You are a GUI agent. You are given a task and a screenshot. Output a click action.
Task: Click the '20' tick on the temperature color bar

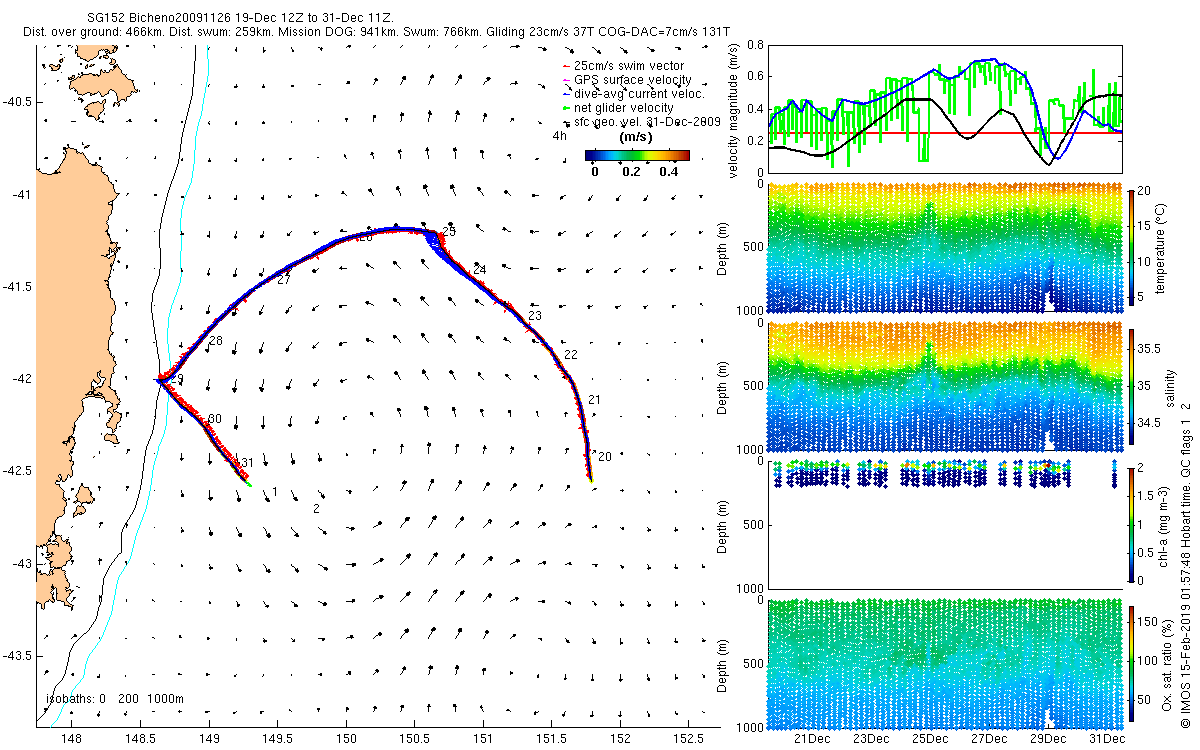[x=1146, y=191]
